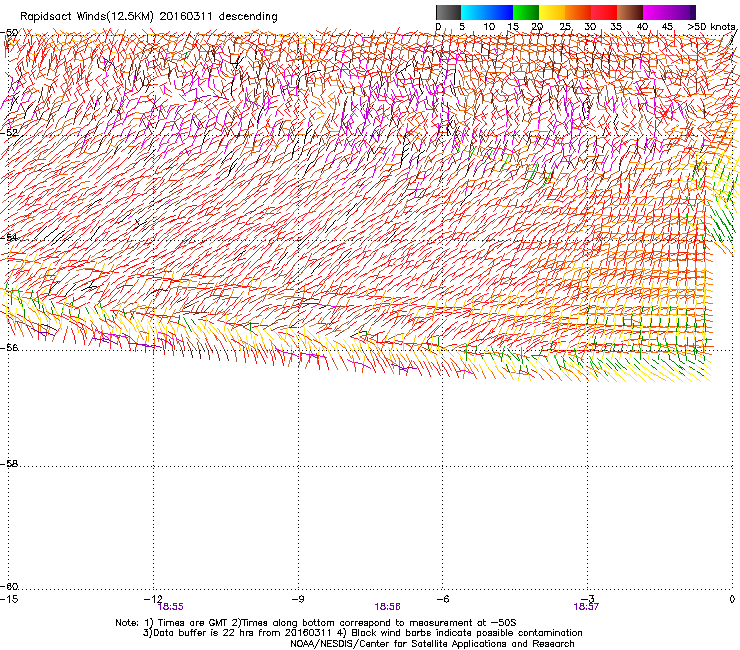The width and height of the screenshot is (740, 650).
Task: Click the -6 longitude axis label
Action: click(442, 599)
